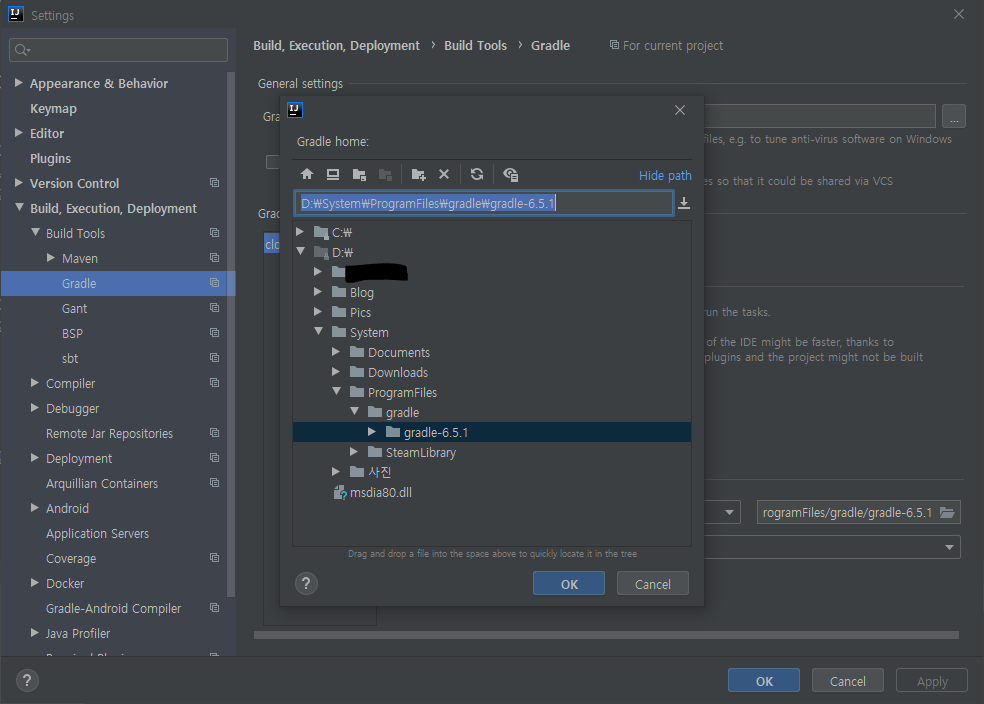Click Cancel in the Settings window
984x704 pixels.
coord(848,681)
